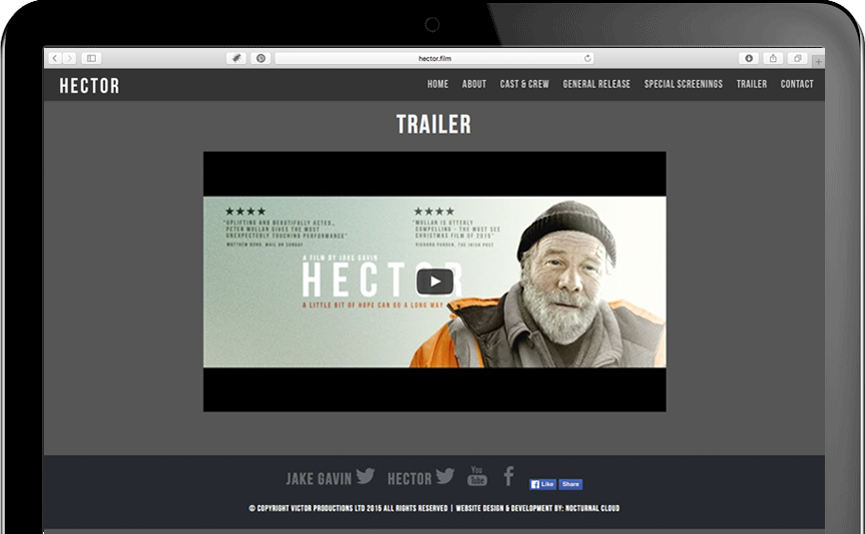Play the Hector trailer video
The image size is (865, 534).
(434, 282)
